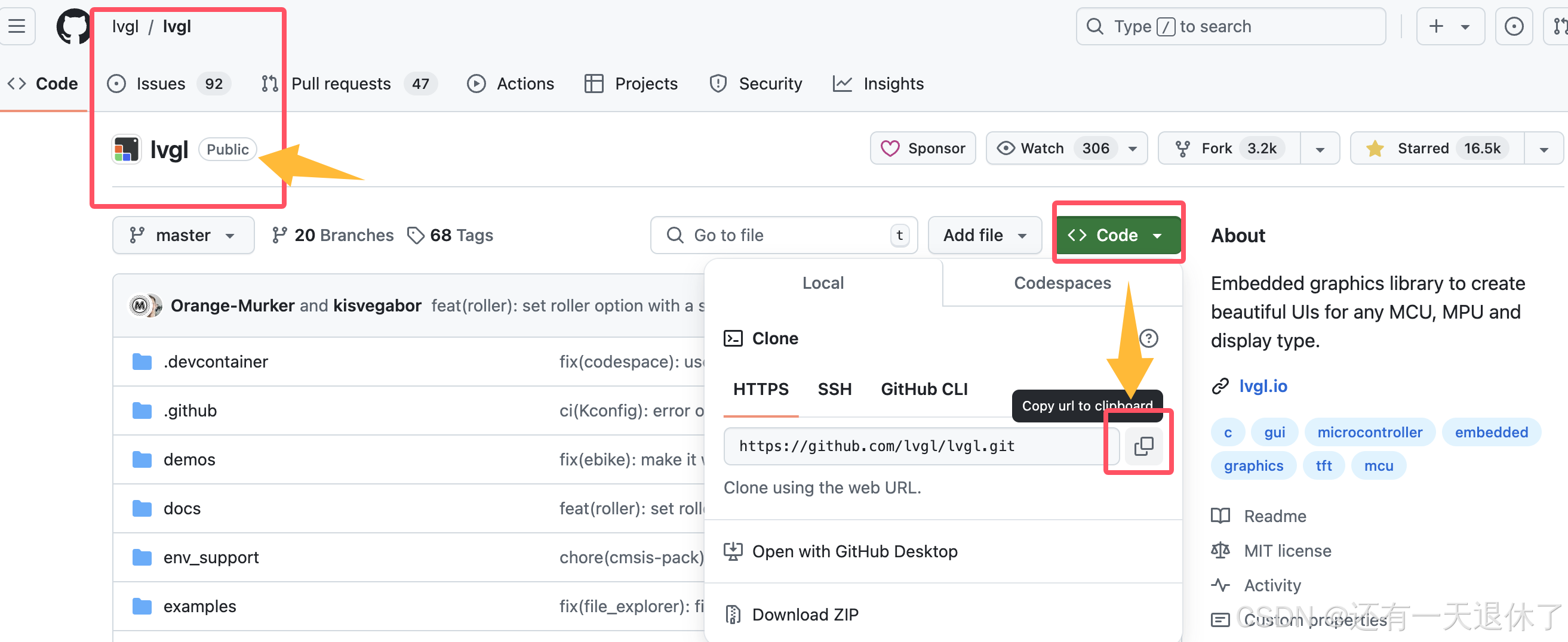Focus the 'Type / to search' field

1231,26
